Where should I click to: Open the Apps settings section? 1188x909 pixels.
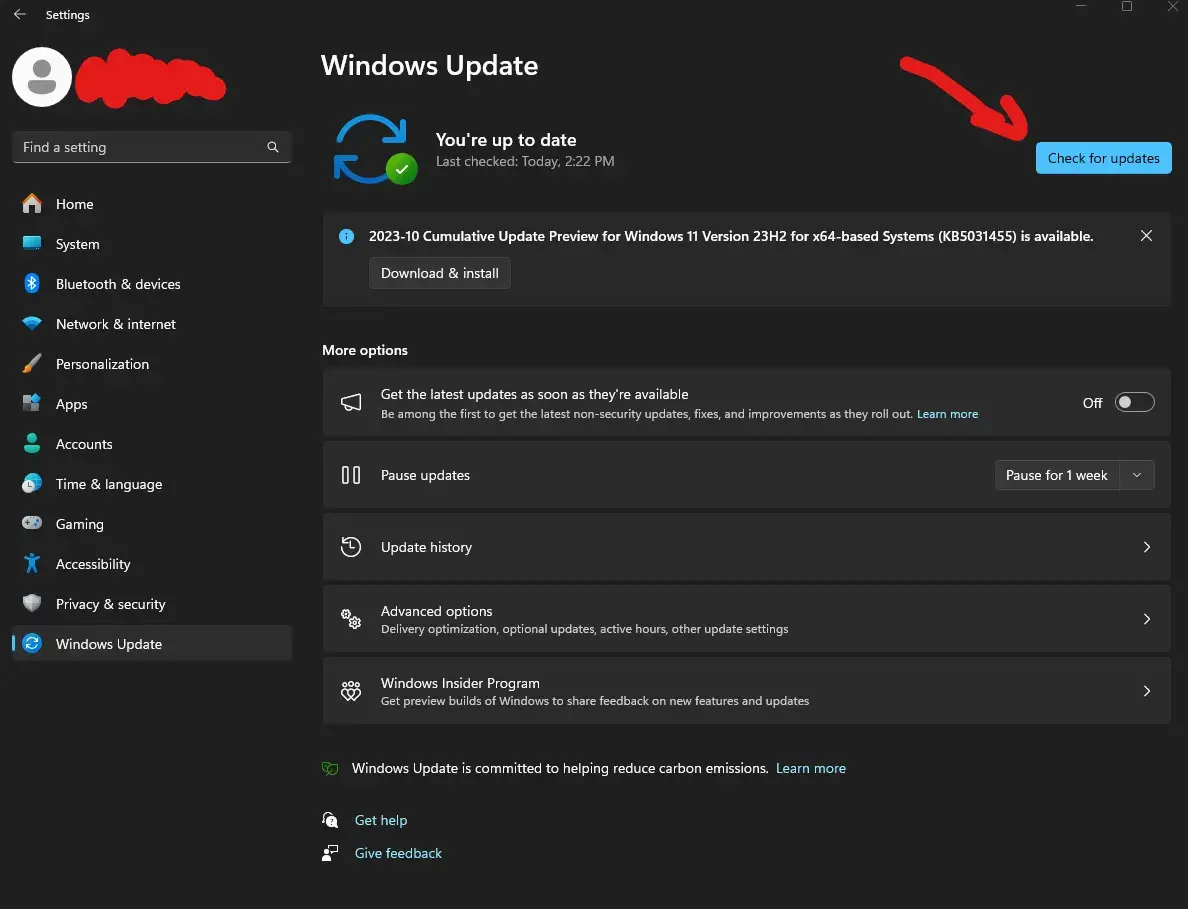click(x=71, y=404)
